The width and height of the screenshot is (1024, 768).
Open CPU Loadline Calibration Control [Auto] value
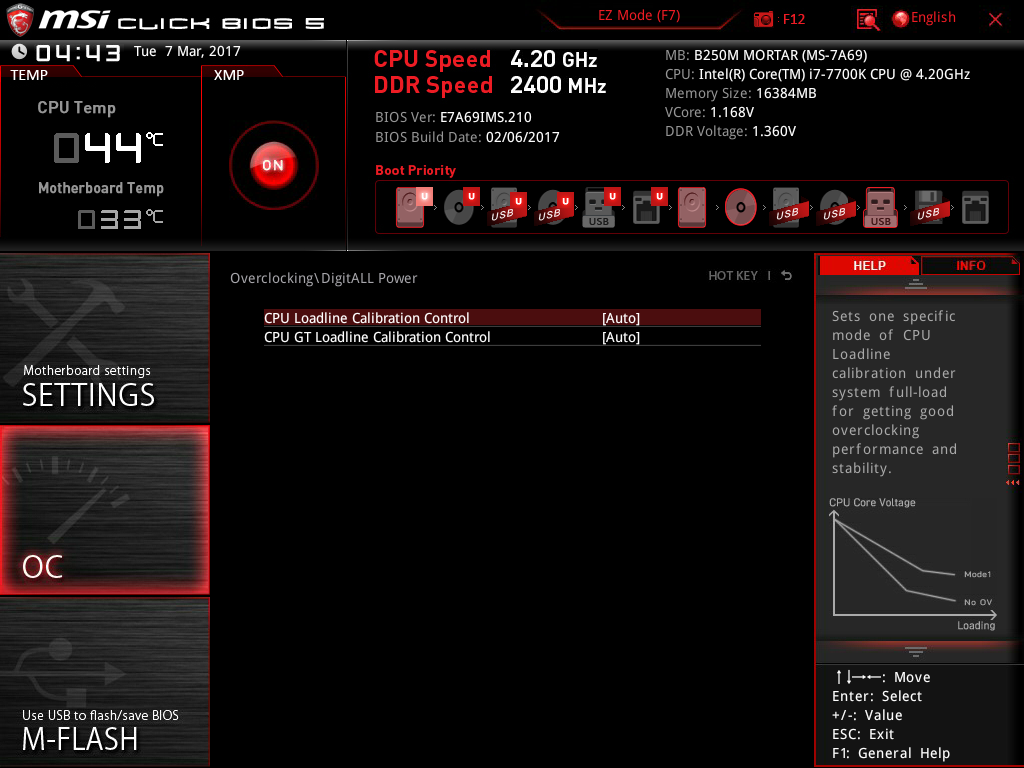click(x=620, y=318)
